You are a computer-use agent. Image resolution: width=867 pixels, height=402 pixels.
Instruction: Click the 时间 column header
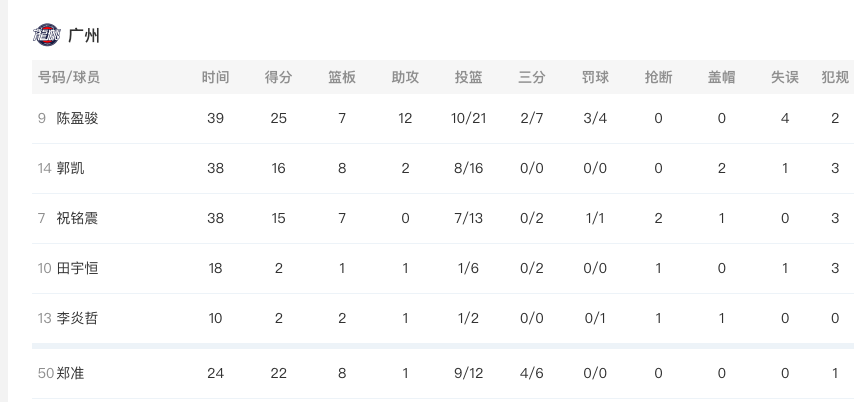(215, 77)
